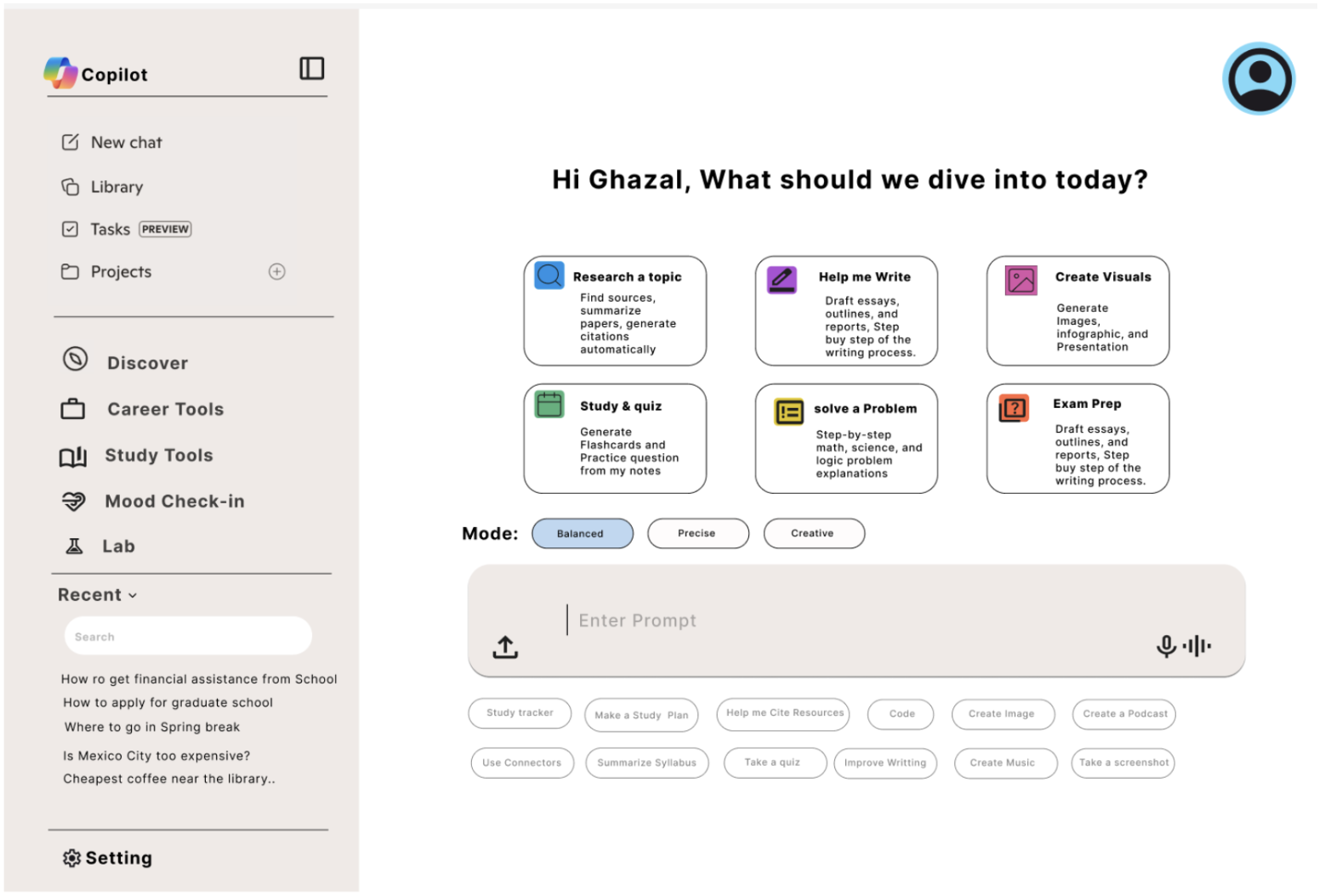The height and width of the screenshot is (896, 1325).
Task: Click the microphone icon
Action: 1166,646
